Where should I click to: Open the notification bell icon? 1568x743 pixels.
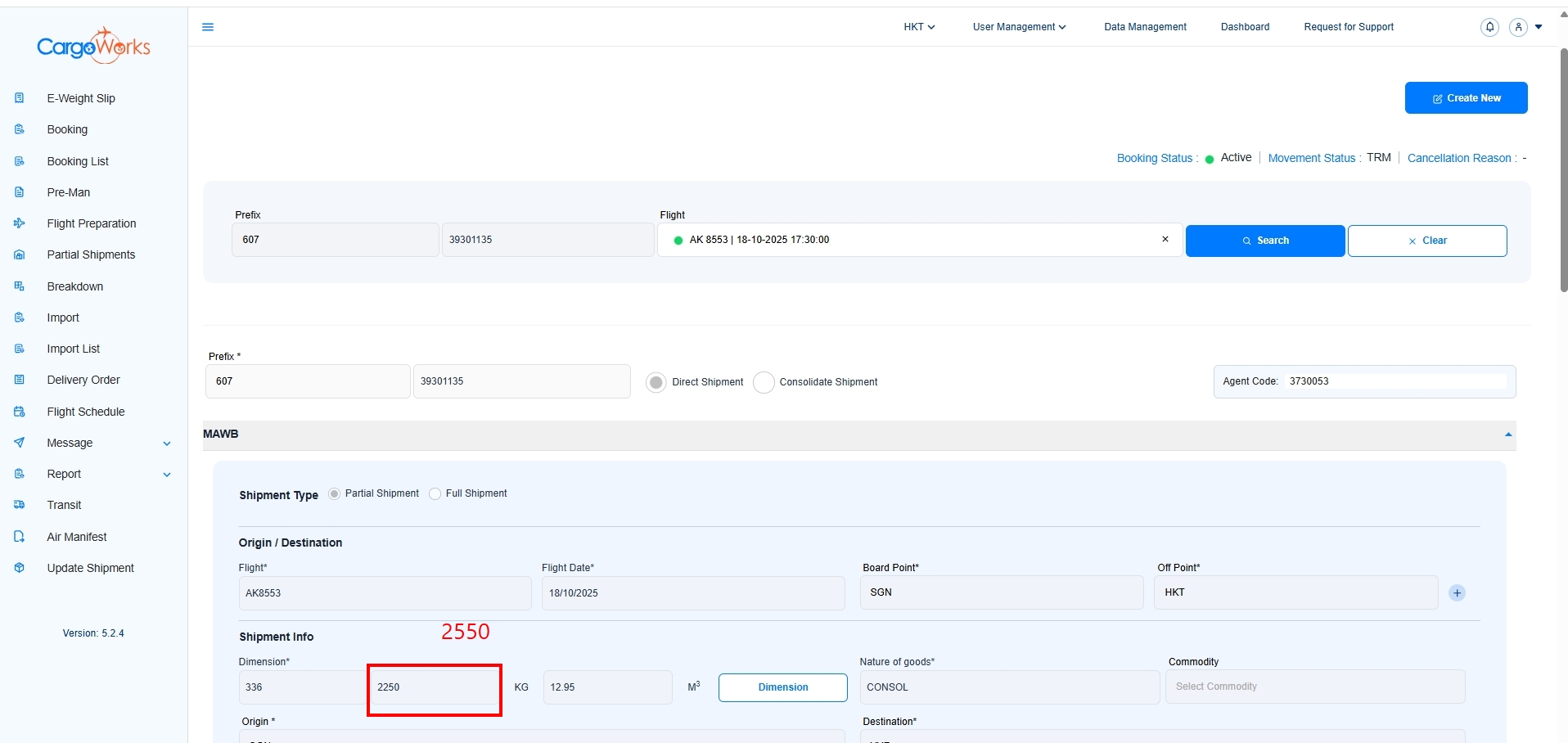(1489, 27)
